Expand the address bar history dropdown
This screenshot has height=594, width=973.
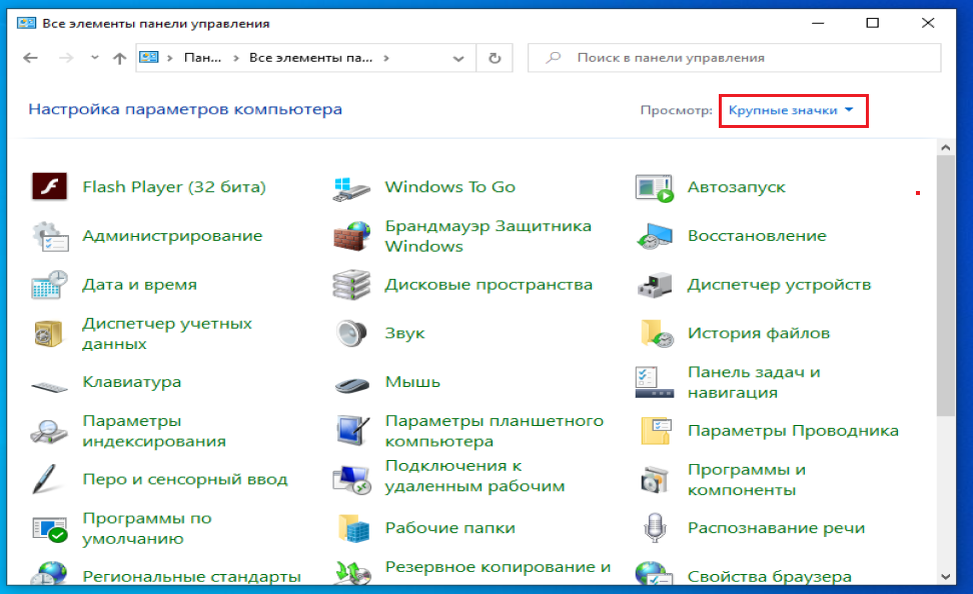pos(459,58)
